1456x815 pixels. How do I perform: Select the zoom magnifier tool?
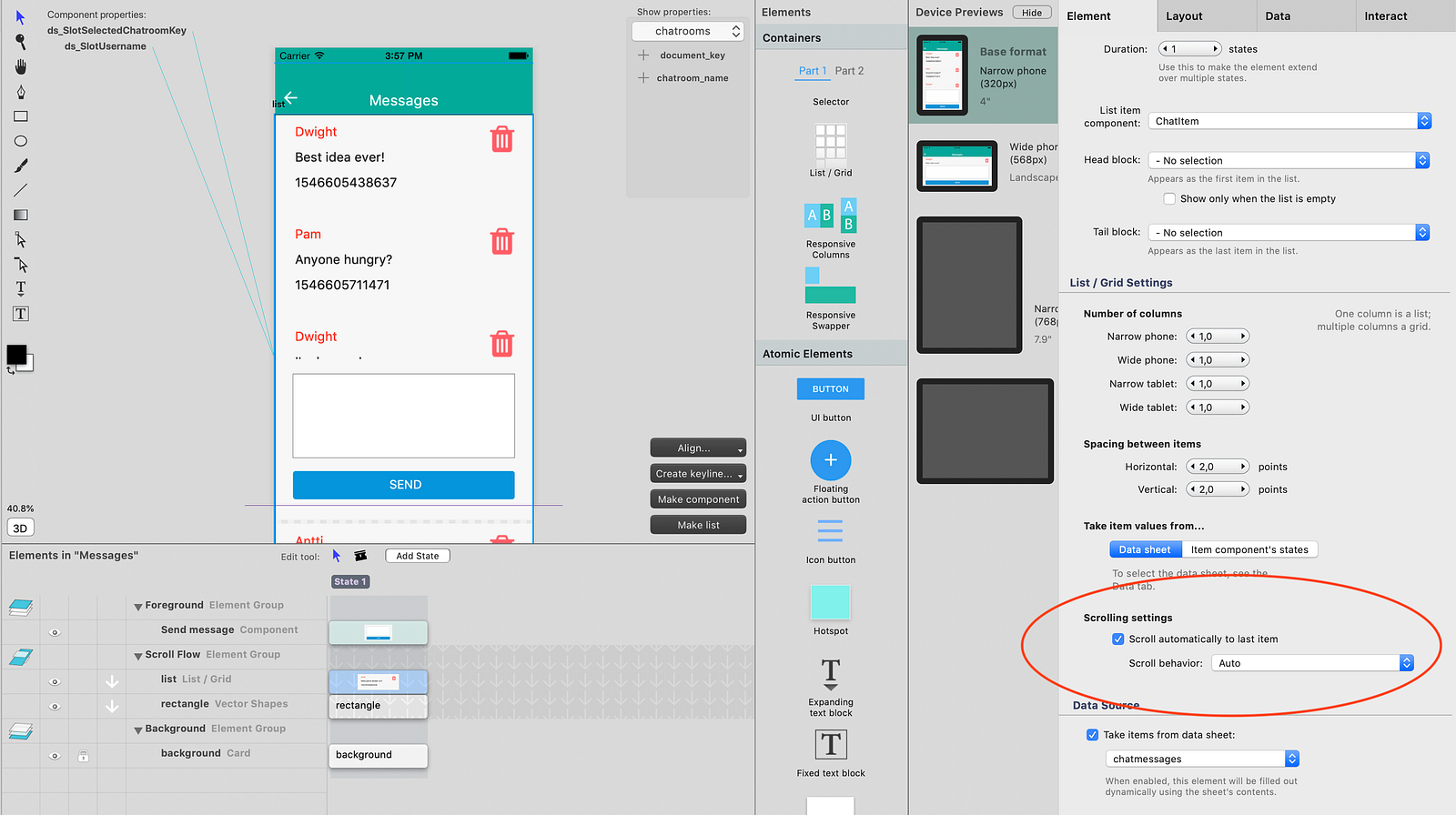20,42
